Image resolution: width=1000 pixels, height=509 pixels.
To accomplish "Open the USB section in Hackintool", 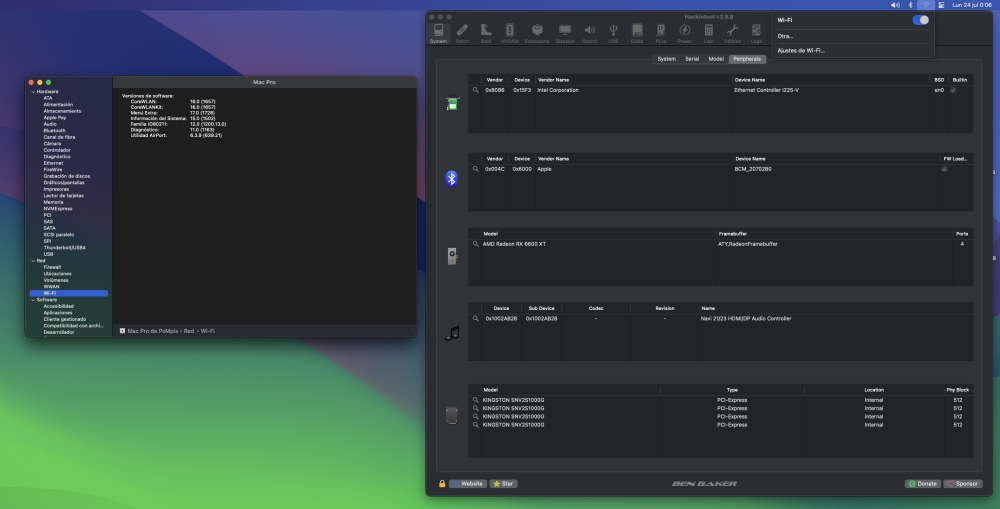I will click(613, 34).
